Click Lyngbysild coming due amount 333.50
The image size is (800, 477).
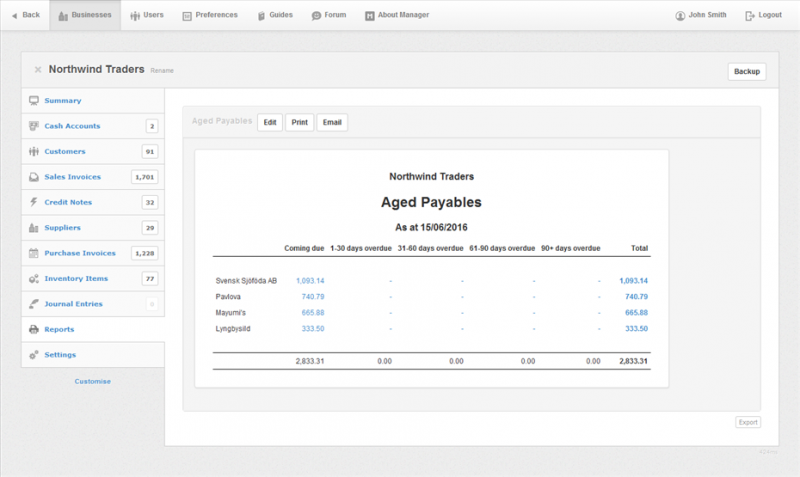coord(313,329)
